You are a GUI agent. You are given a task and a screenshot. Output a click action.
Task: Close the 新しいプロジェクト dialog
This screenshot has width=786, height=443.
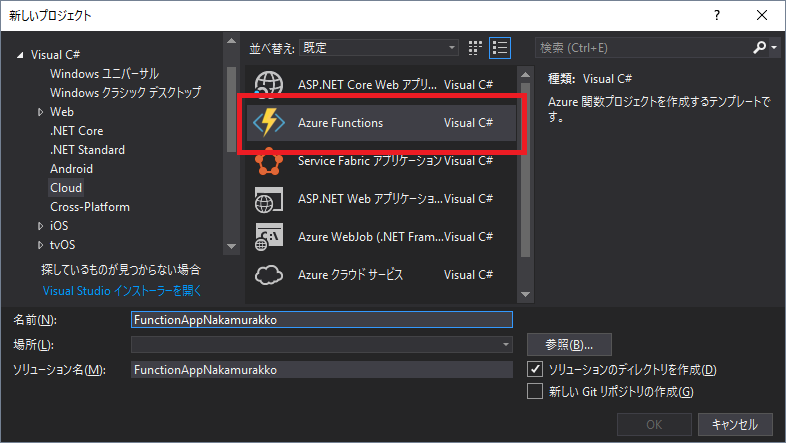pyautogui.click(x=762, y=16)
